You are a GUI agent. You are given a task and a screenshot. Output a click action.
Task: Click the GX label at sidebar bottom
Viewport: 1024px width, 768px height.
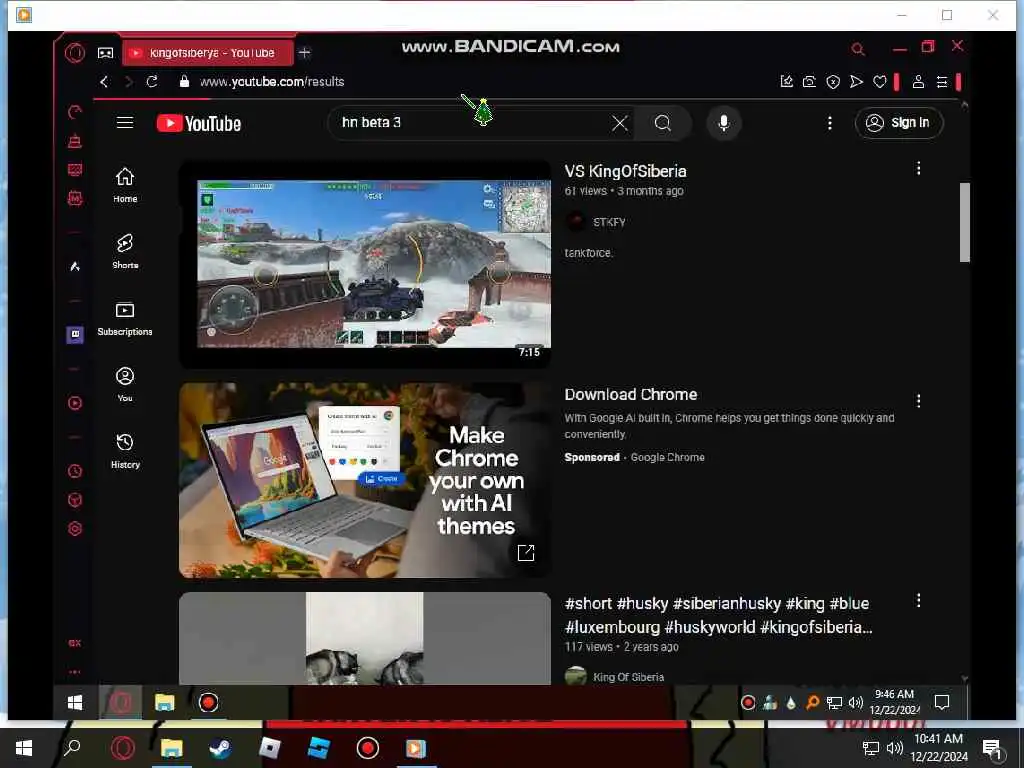[75, 643]
